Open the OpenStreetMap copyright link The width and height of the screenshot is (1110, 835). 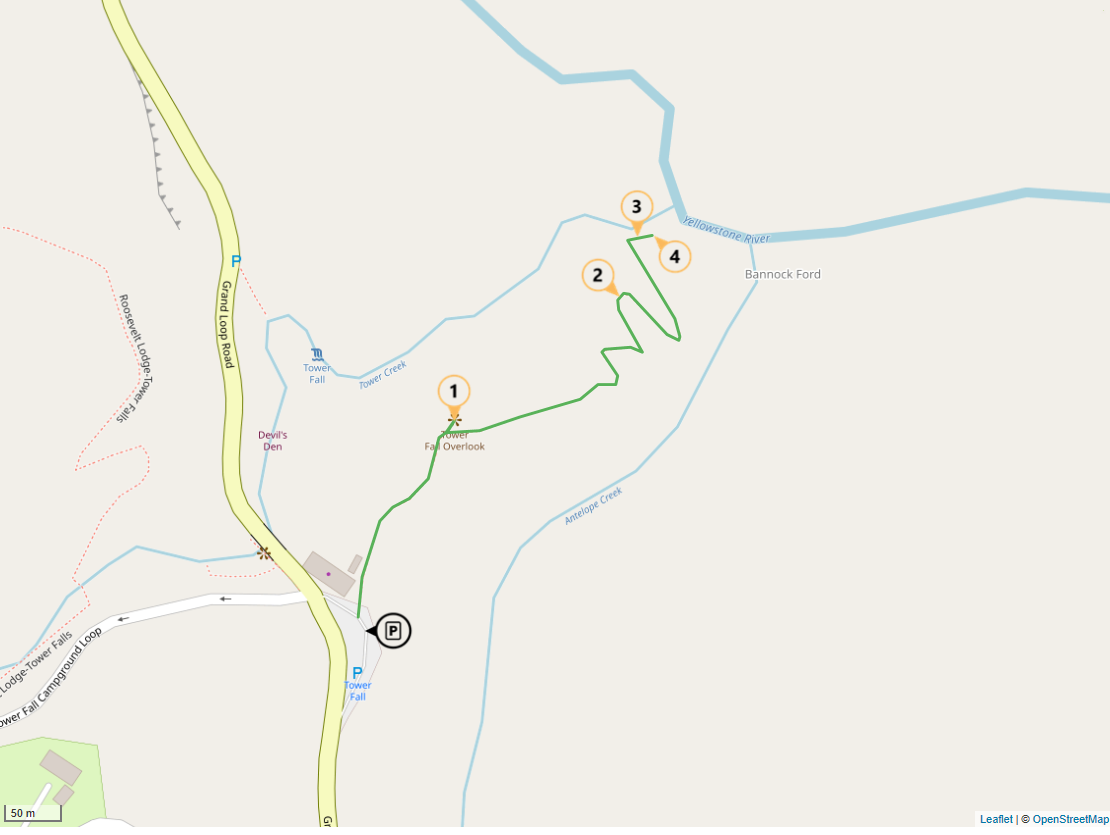coord(1070,819)
